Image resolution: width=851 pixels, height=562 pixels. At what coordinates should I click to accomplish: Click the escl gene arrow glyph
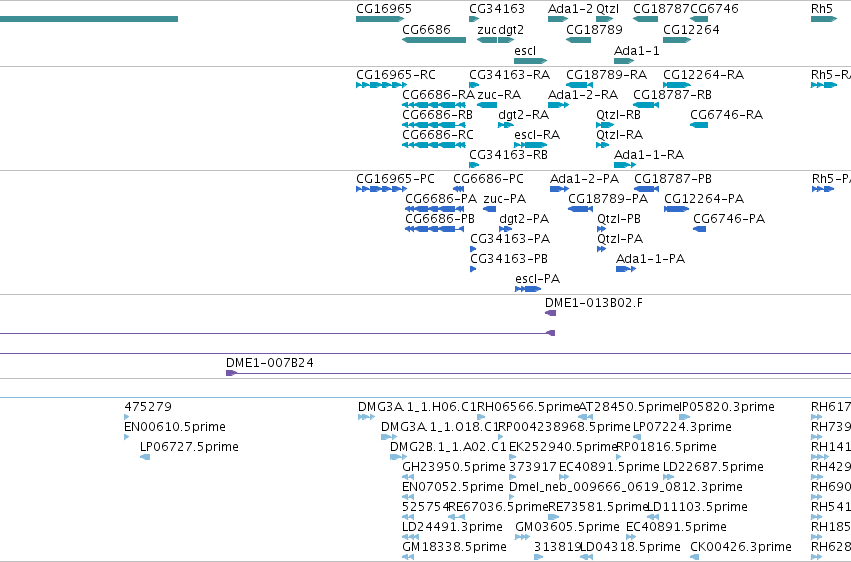click(x=530, y=61)
